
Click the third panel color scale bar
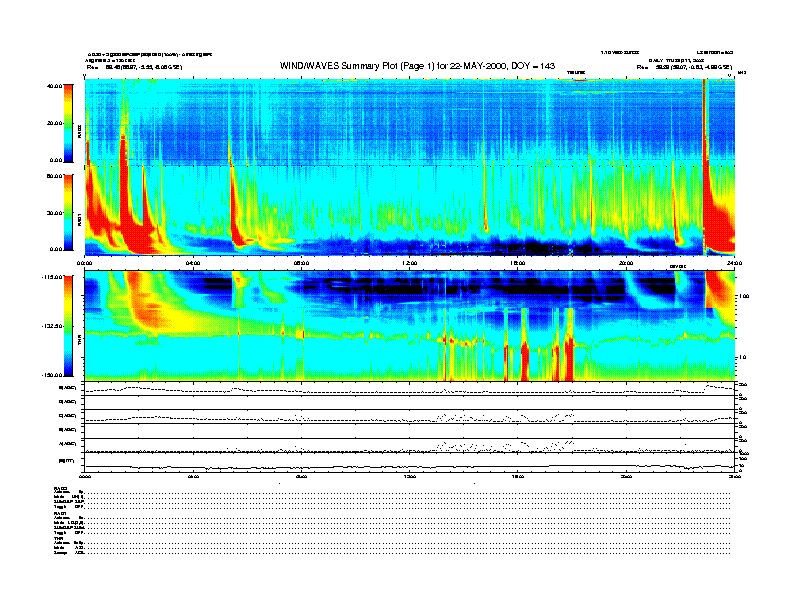click(x=68, y=325)
